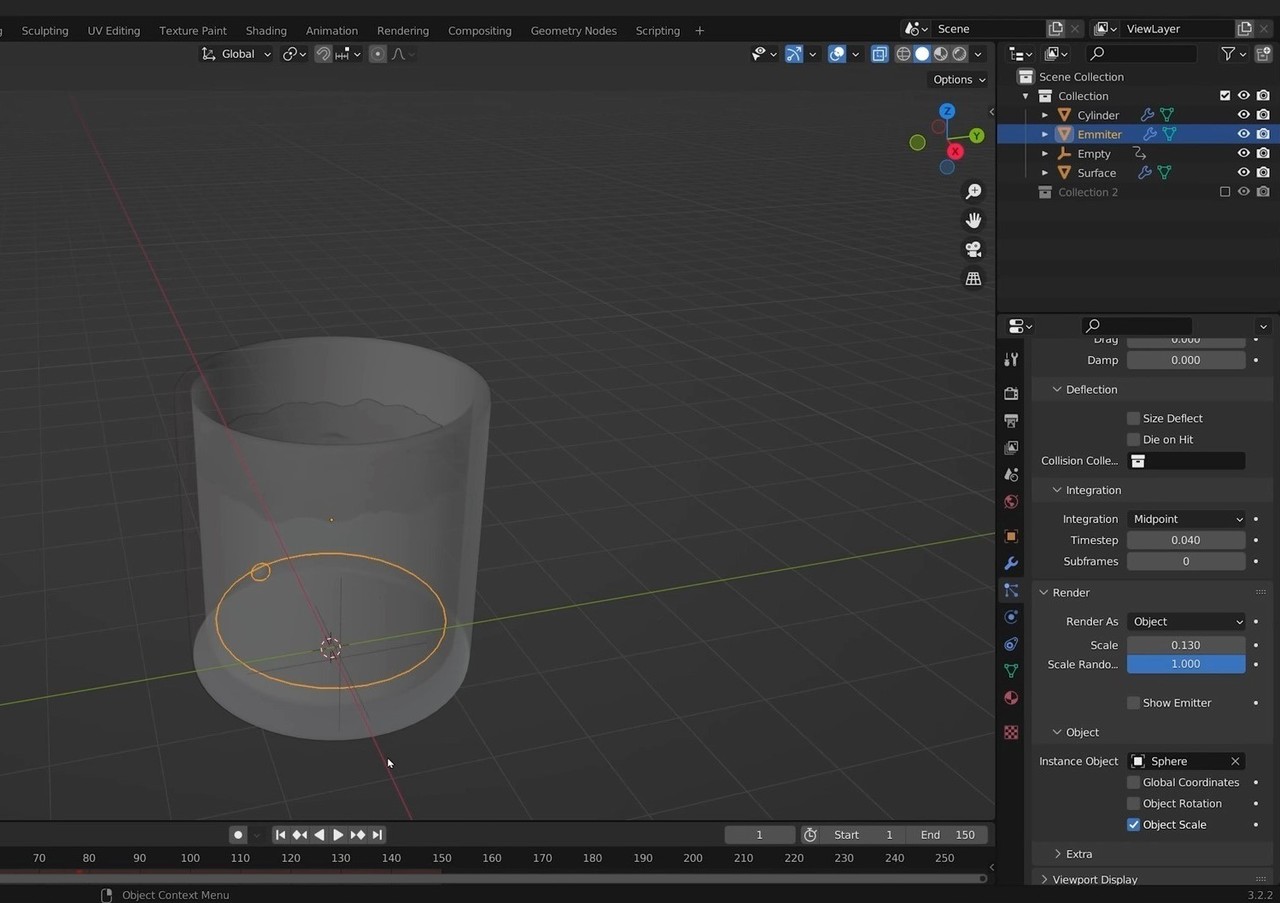Viewport: 1280px width, 903px height.
Task: Hide the Cylinder object in viewport
Action: (1244, 115)
